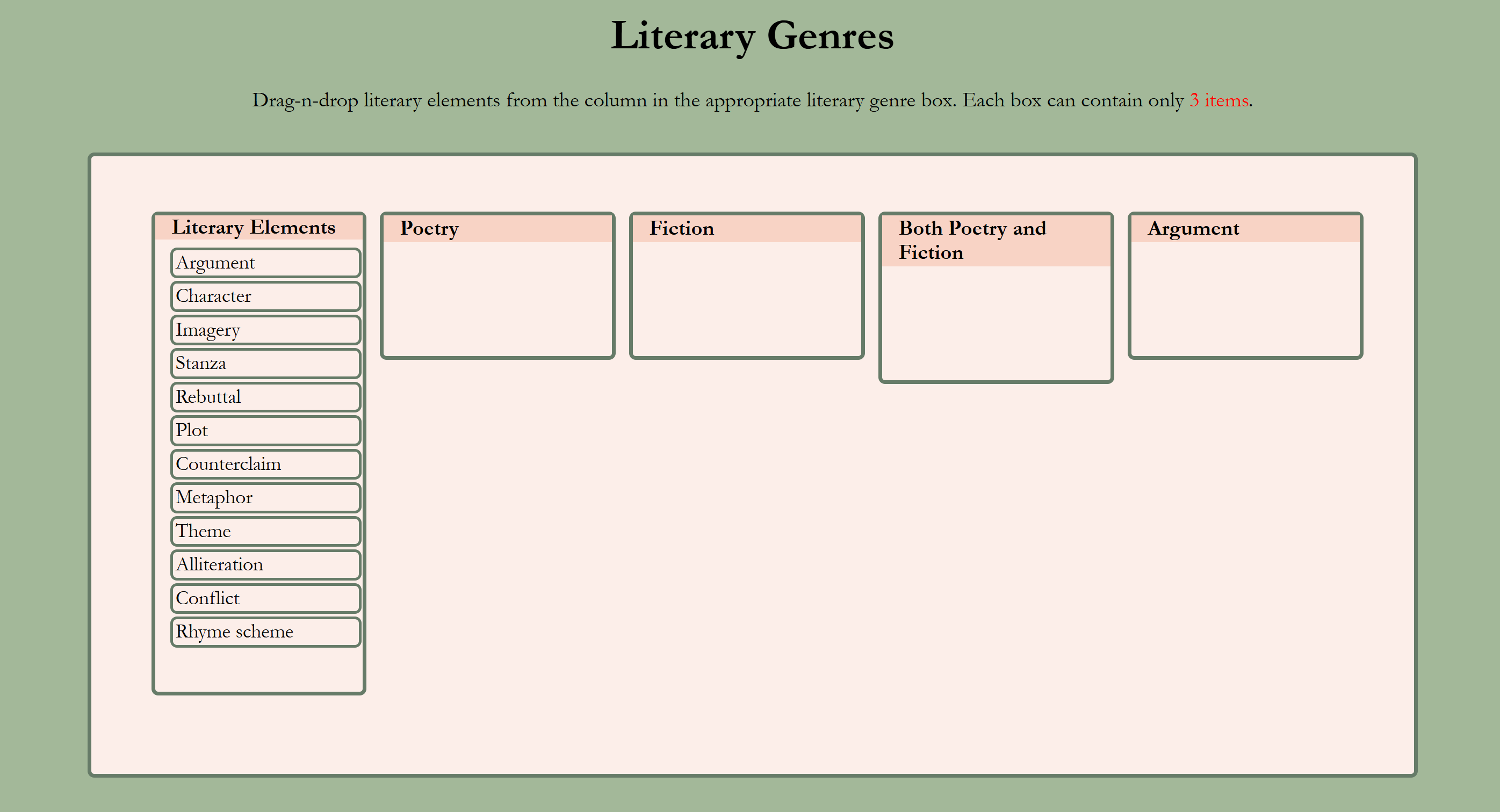Click the Argument genre box header
The height and width of the screenshot is (812, 1500).
coord(1193,228)
